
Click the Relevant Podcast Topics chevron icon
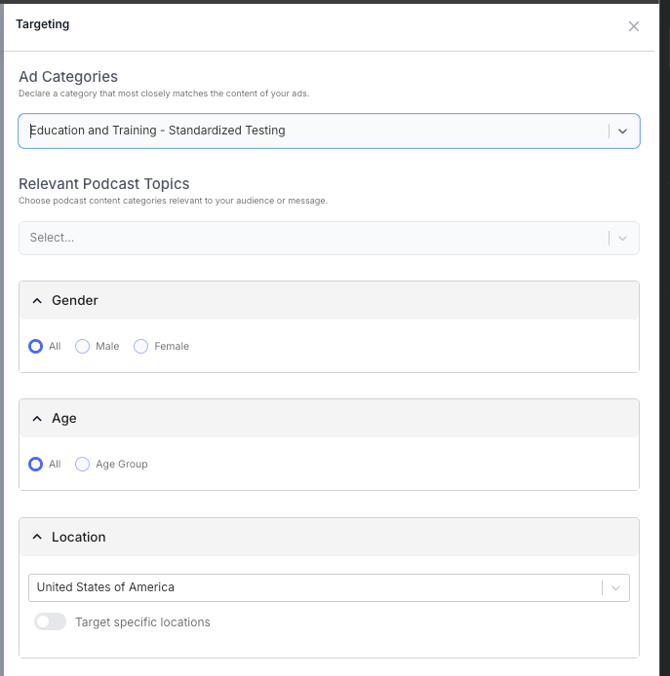click(x=623, y=238)
